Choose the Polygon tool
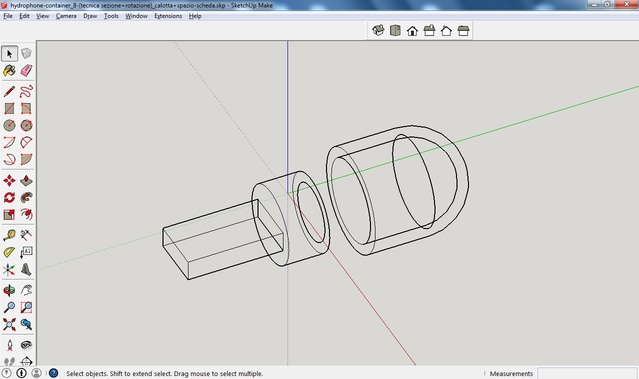 [26, 126]
